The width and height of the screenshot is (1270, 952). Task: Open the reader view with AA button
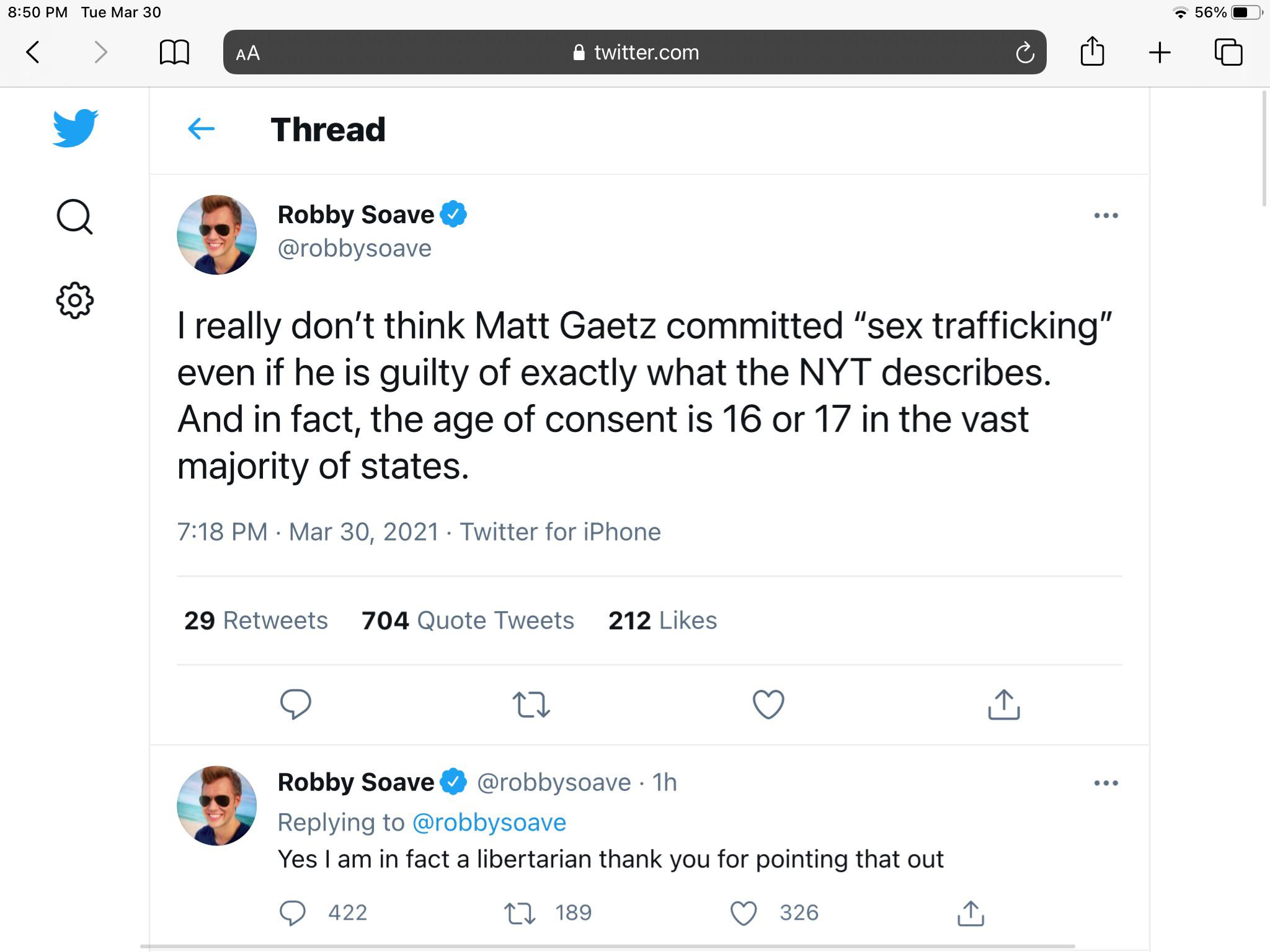pos(246,53)
